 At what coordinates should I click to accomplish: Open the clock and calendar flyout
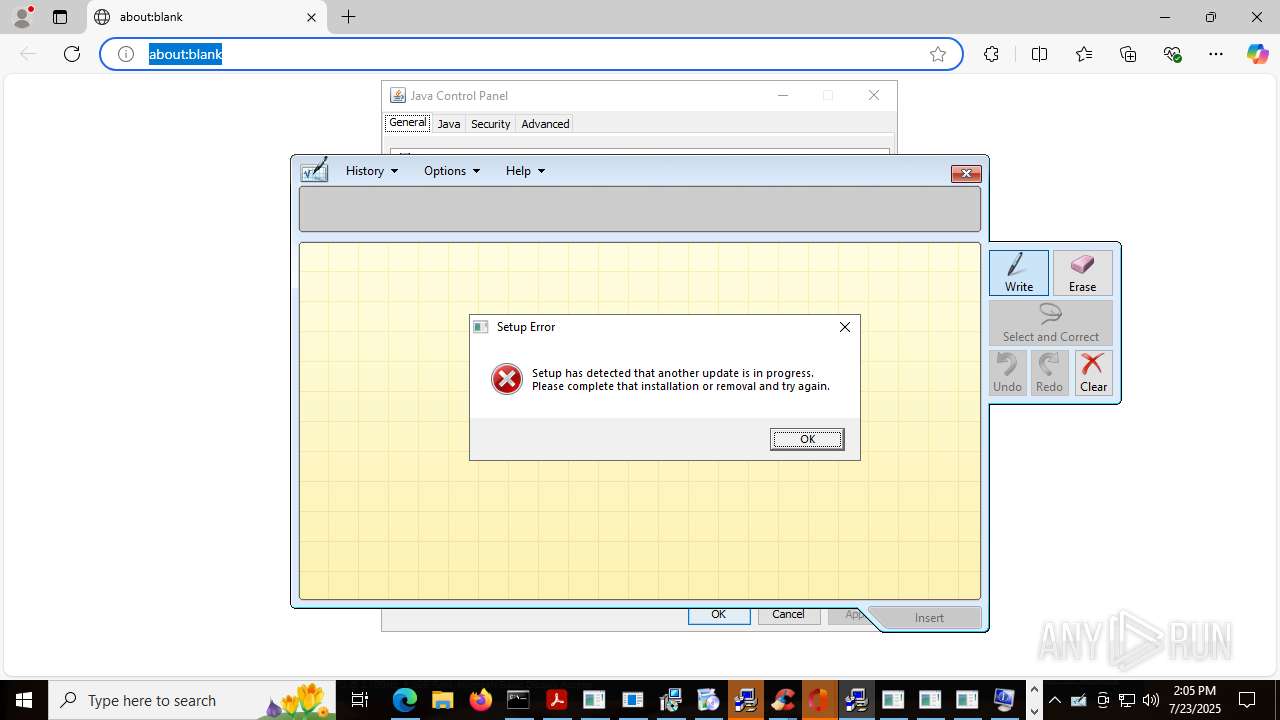(1195, 700)
